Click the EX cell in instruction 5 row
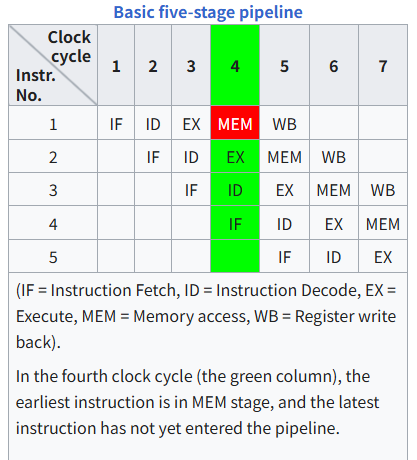Image resolution: width=417 pixels, height=460 pixels. click(383, 256)
